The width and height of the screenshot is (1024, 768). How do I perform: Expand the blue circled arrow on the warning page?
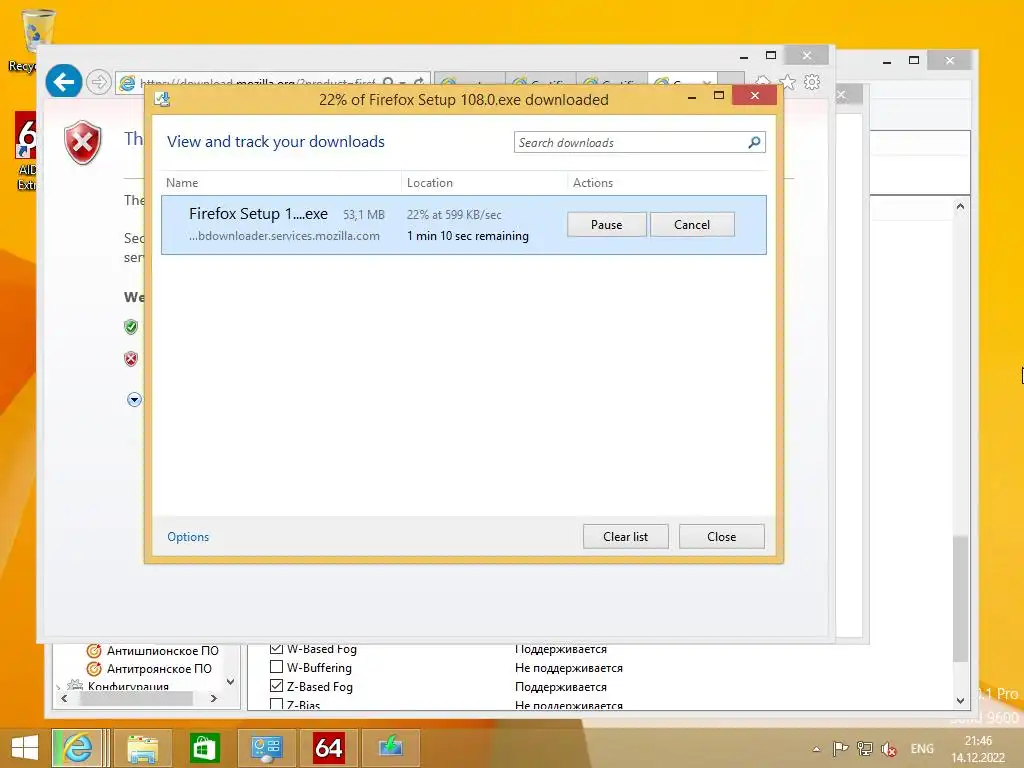tap(134, 400)
